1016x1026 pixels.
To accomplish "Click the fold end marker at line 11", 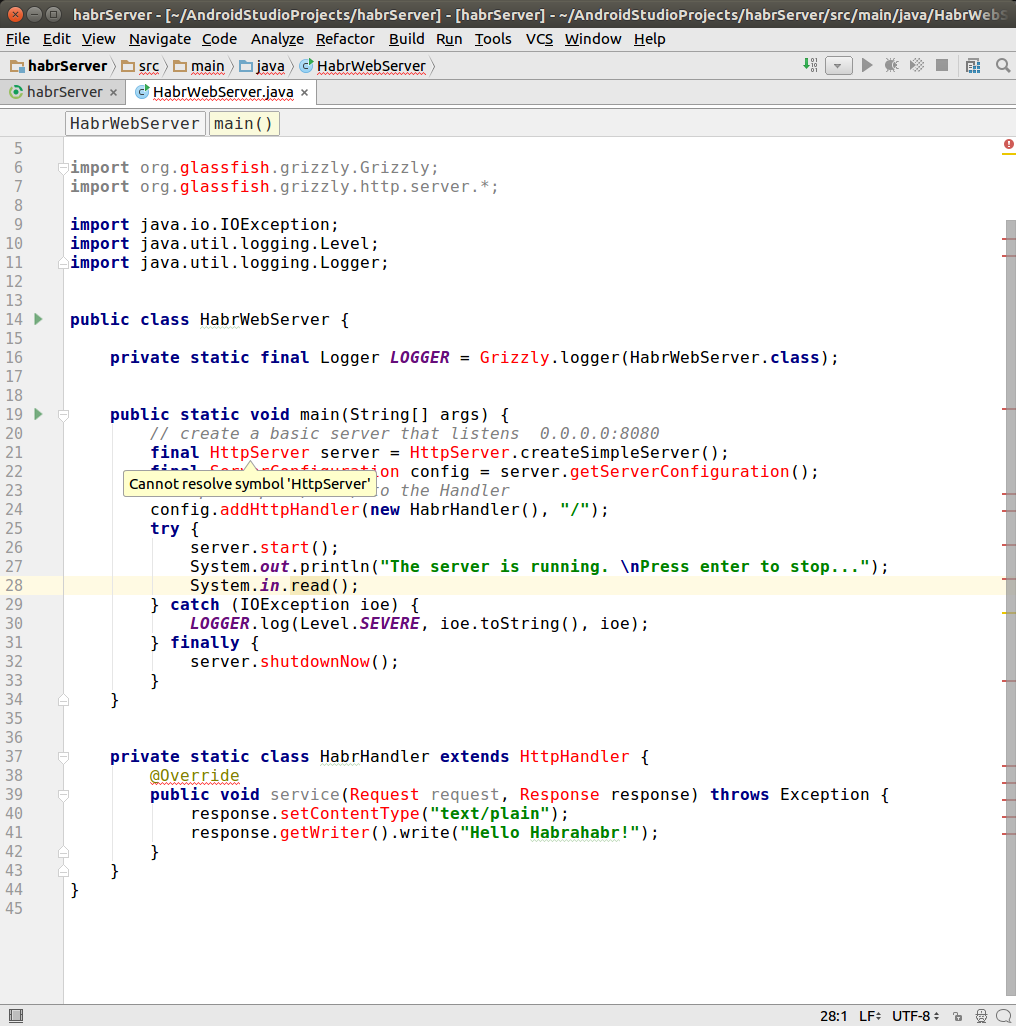I will [x=63, y=263].
